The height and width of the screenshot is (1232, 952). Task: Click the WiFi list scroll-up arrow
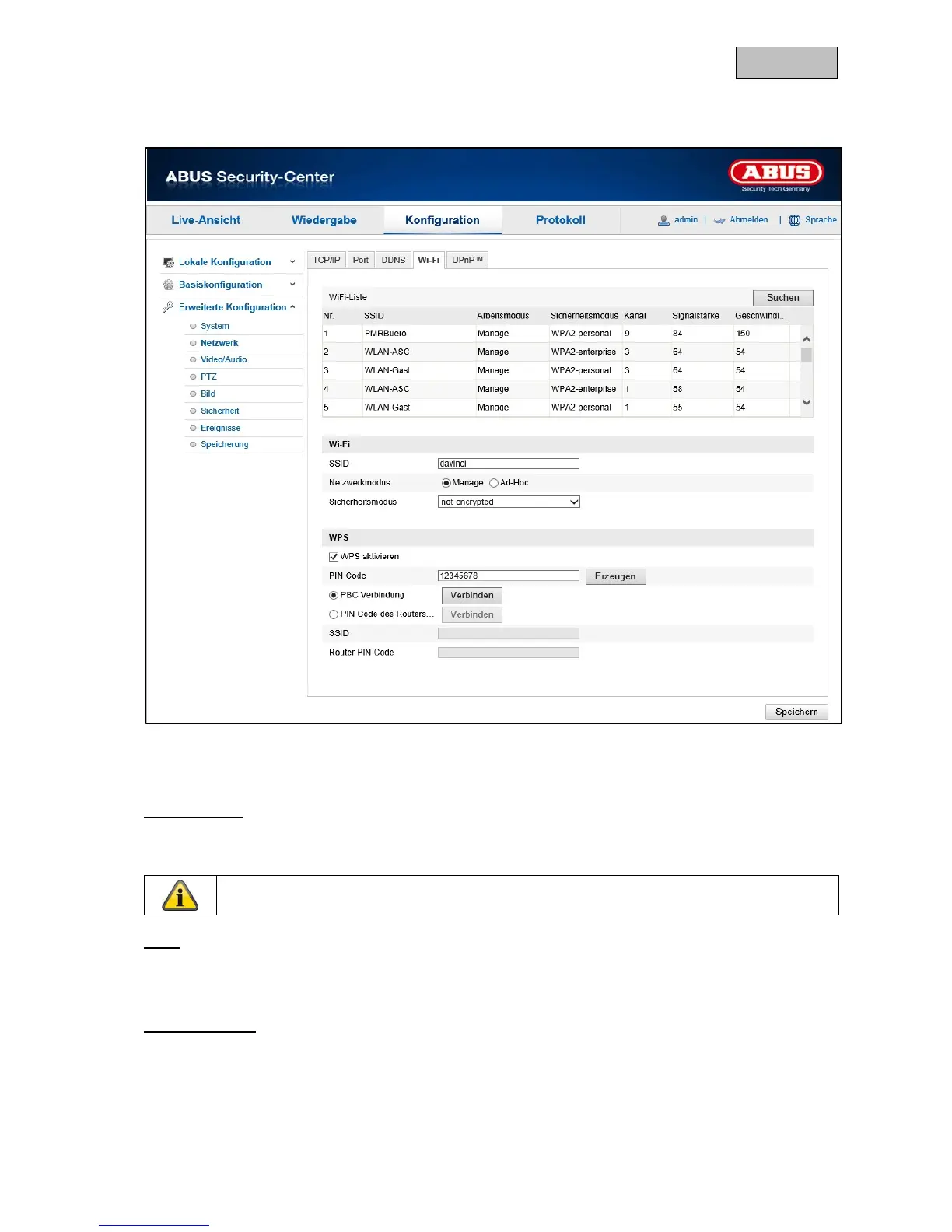click(807, 339)
